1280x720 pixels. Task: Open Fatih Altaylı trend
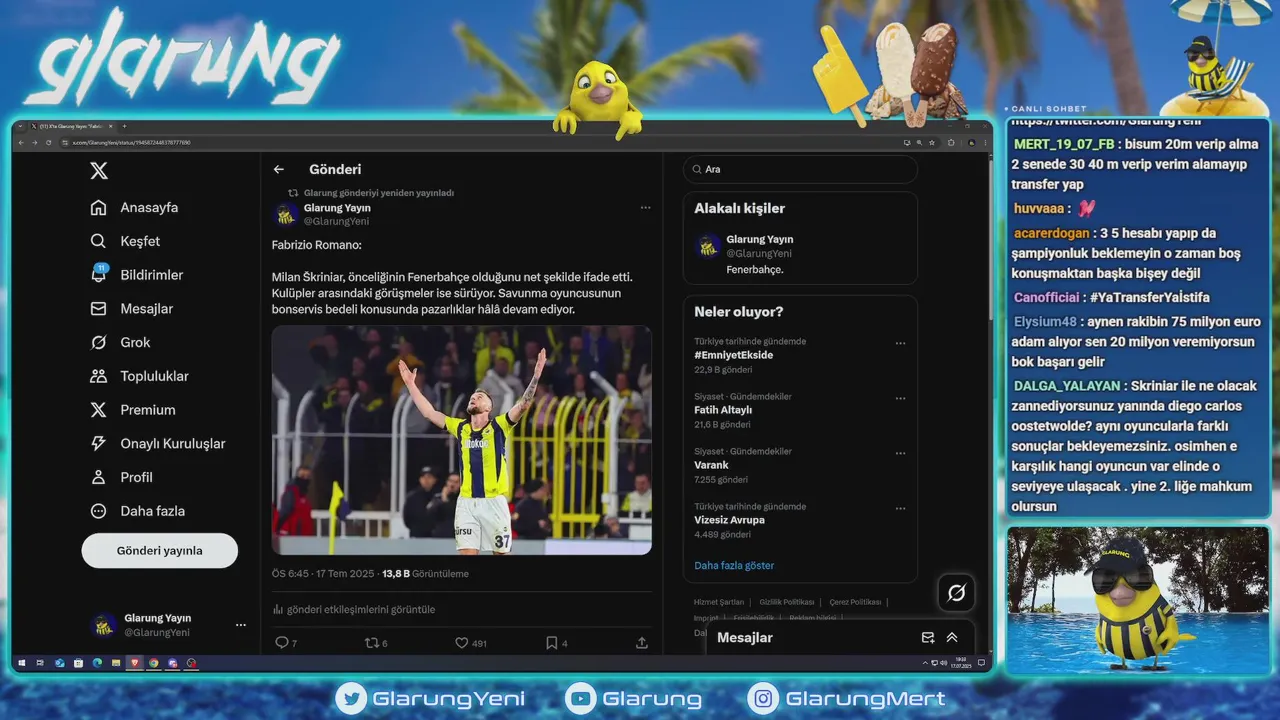click(x=723, y=410)
